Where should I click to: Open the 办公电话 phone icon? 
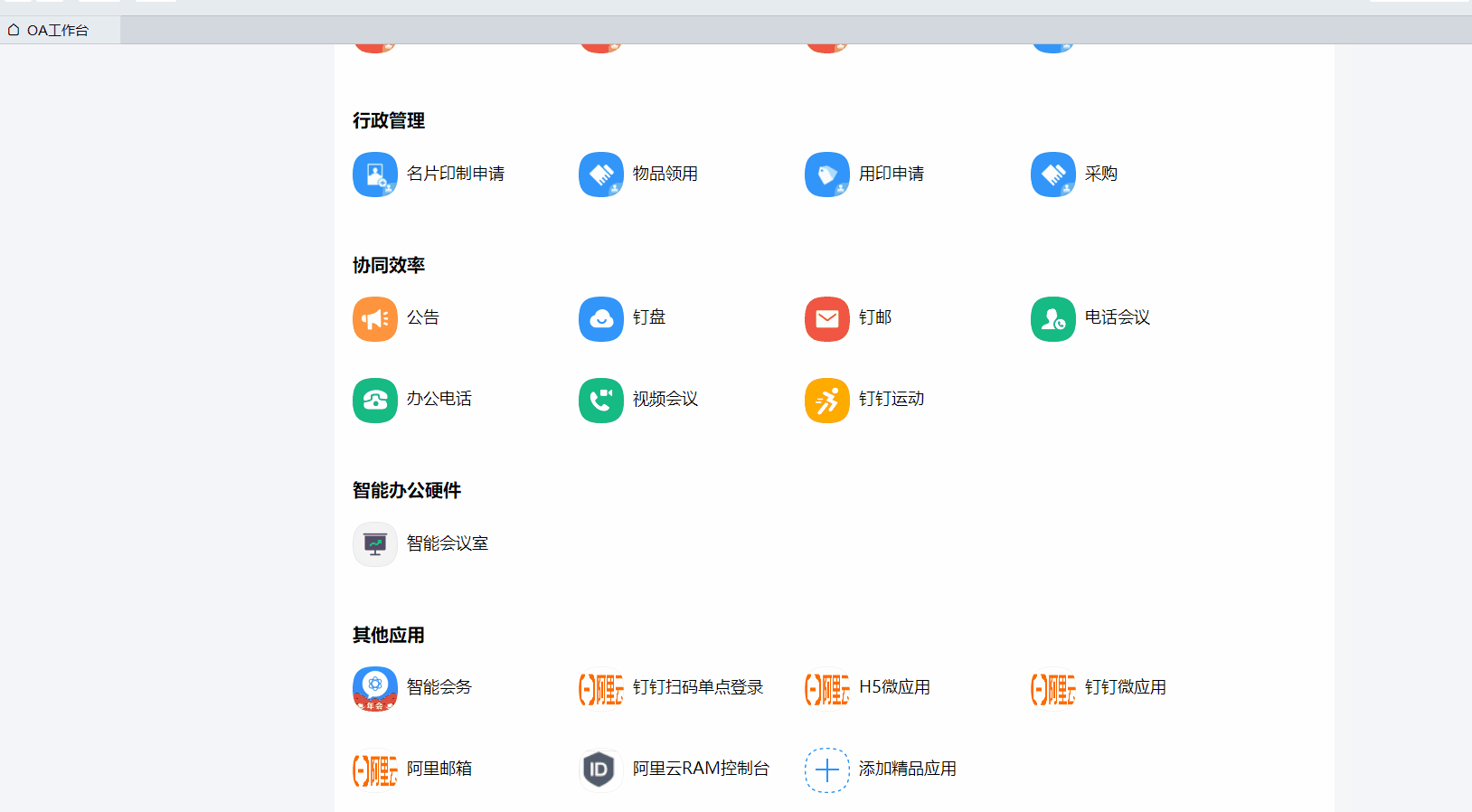pyautogui.click(x=375, y=401)
